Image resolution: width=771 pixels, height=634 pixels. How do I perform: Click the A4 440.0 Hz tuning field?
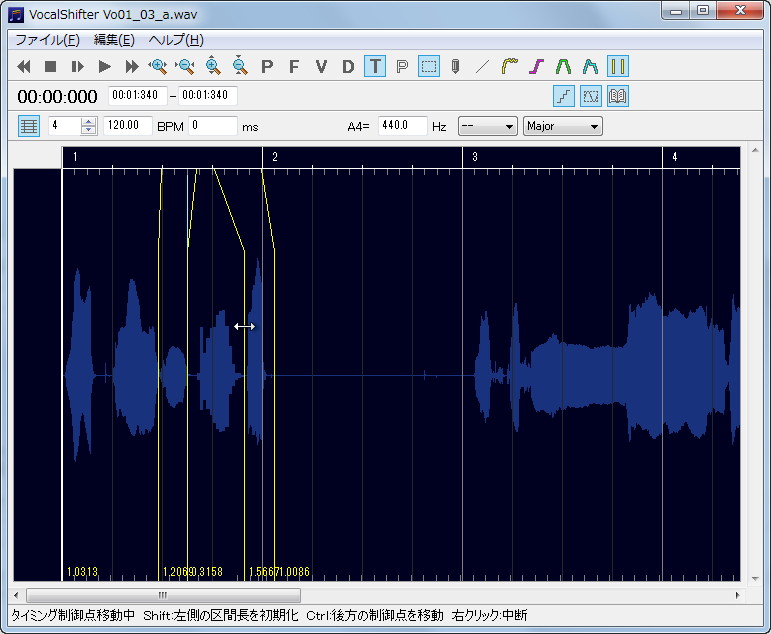click(x=402, y=126)
